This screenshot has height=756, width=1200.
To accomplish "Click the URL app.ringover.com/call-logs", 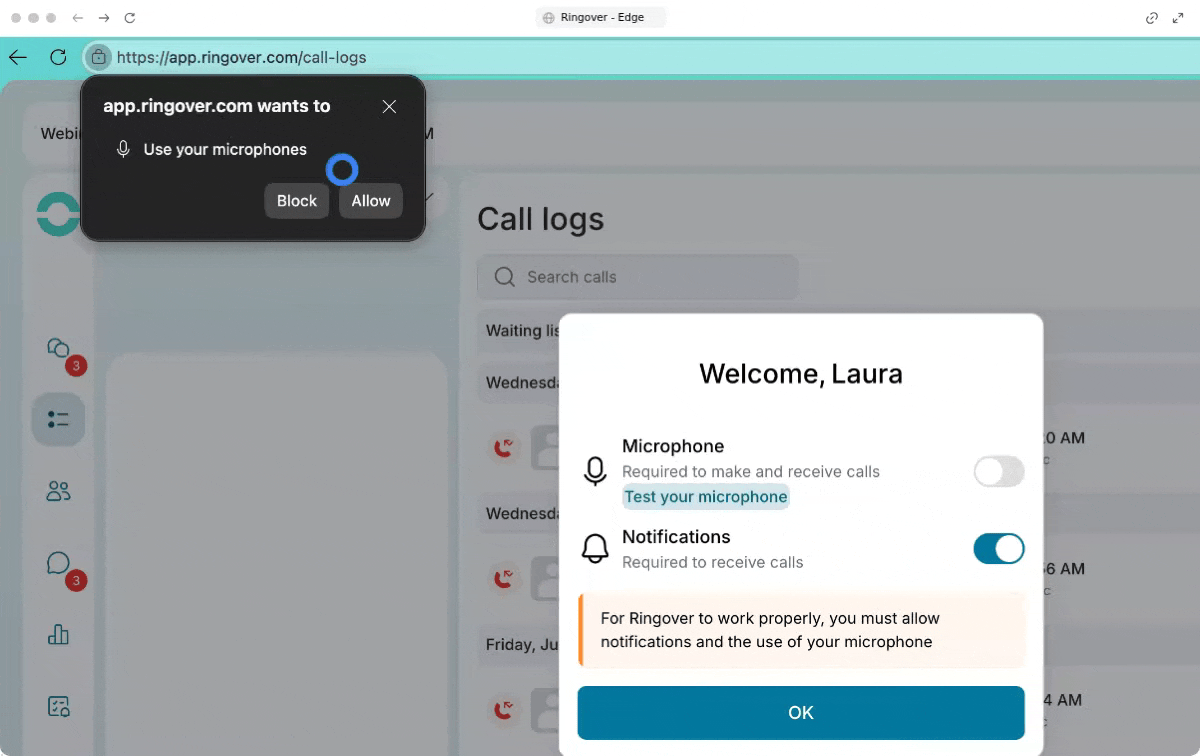I will 242,58.
